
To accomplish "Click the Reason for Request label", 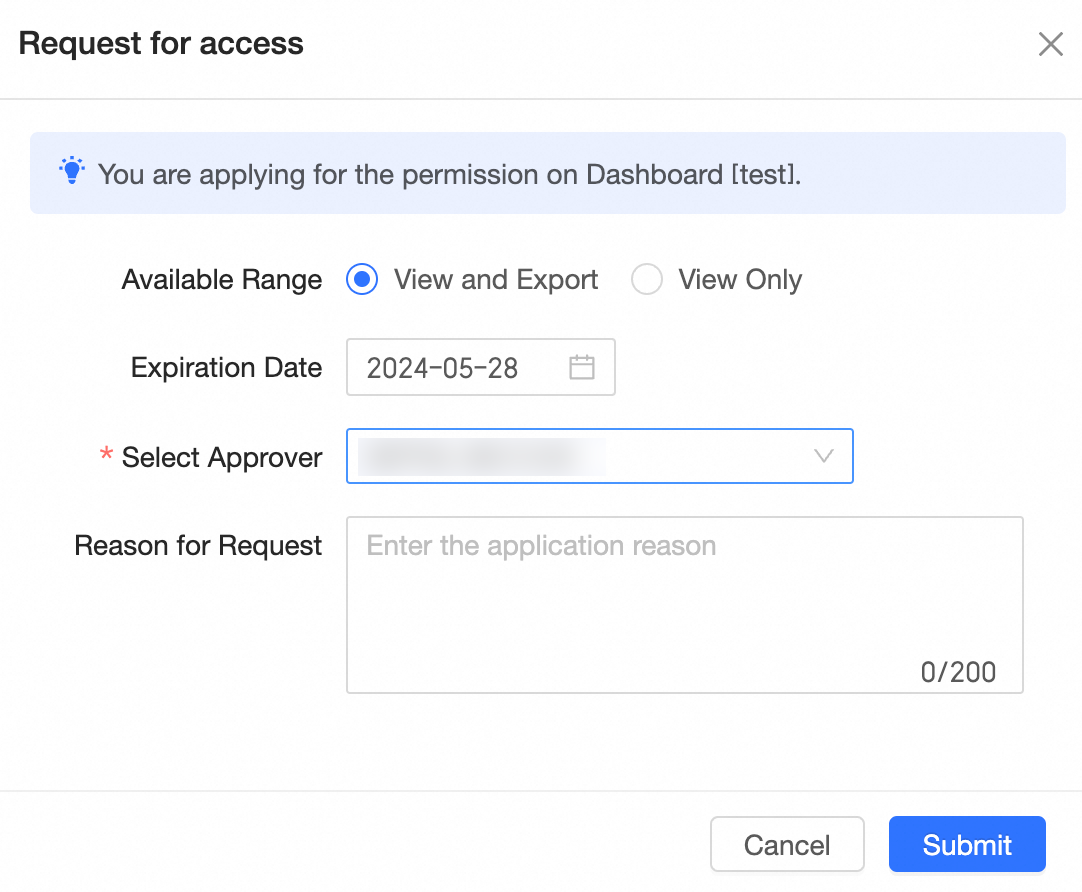I will point(198,546).
